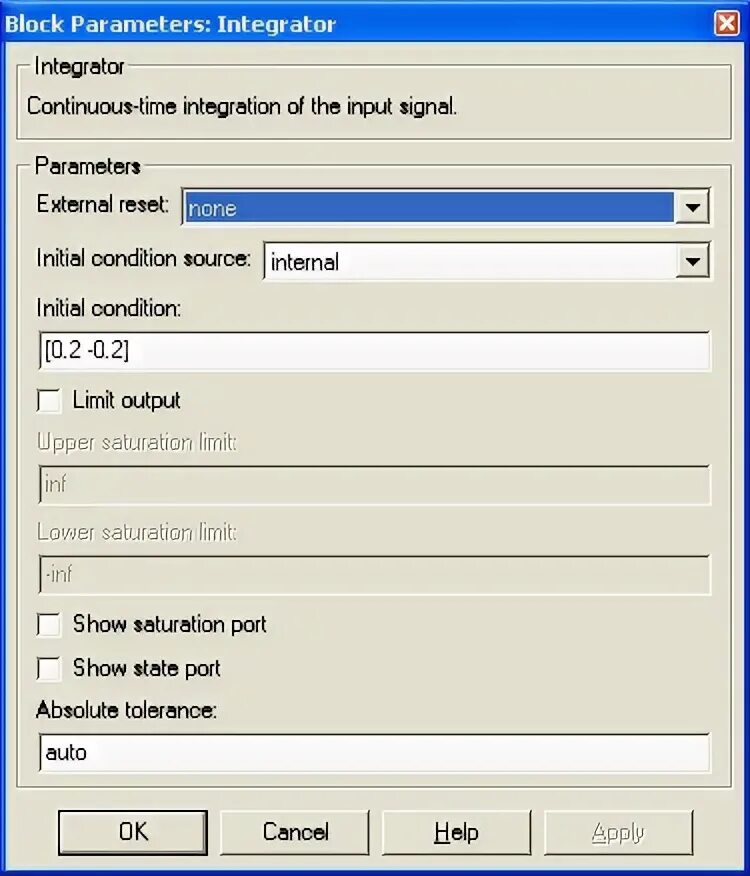The height and width of the screenshot is (876, 750).
Task: Click the Lower saturation limit '-inf' field
Action: (x=374, y=575)
